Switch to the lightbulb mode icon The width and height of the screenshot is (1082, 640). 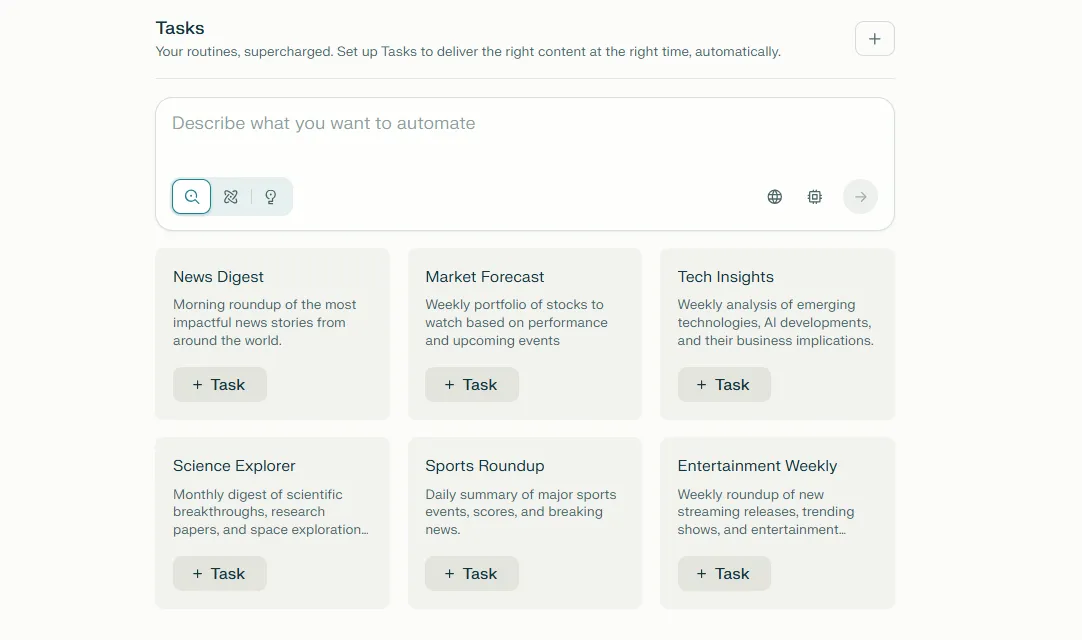270,197
